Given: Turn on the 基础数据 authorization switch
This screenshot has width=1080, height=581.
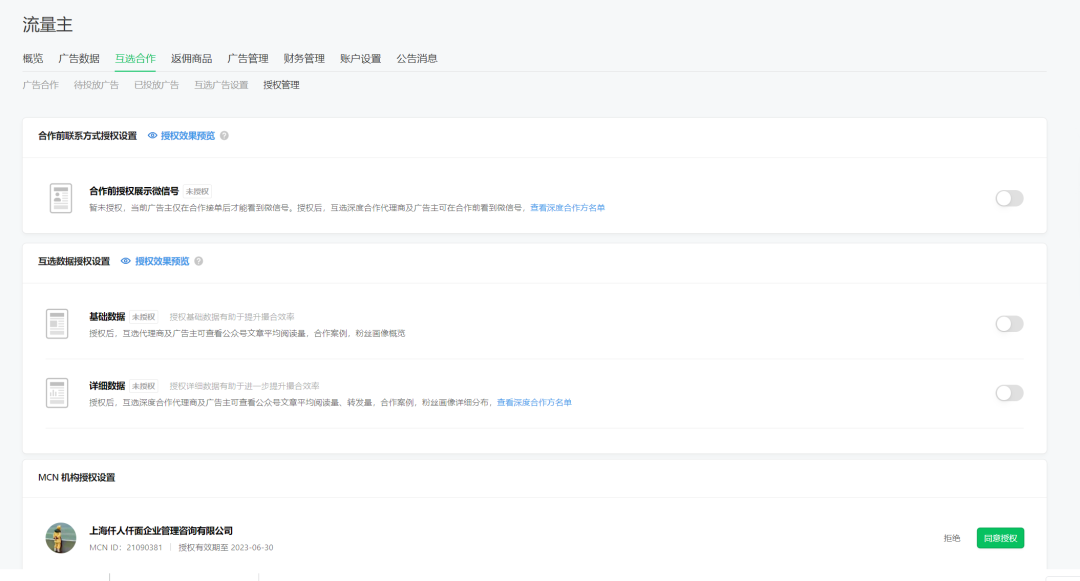Looking at the screenshot, I should click(1009, 323).
